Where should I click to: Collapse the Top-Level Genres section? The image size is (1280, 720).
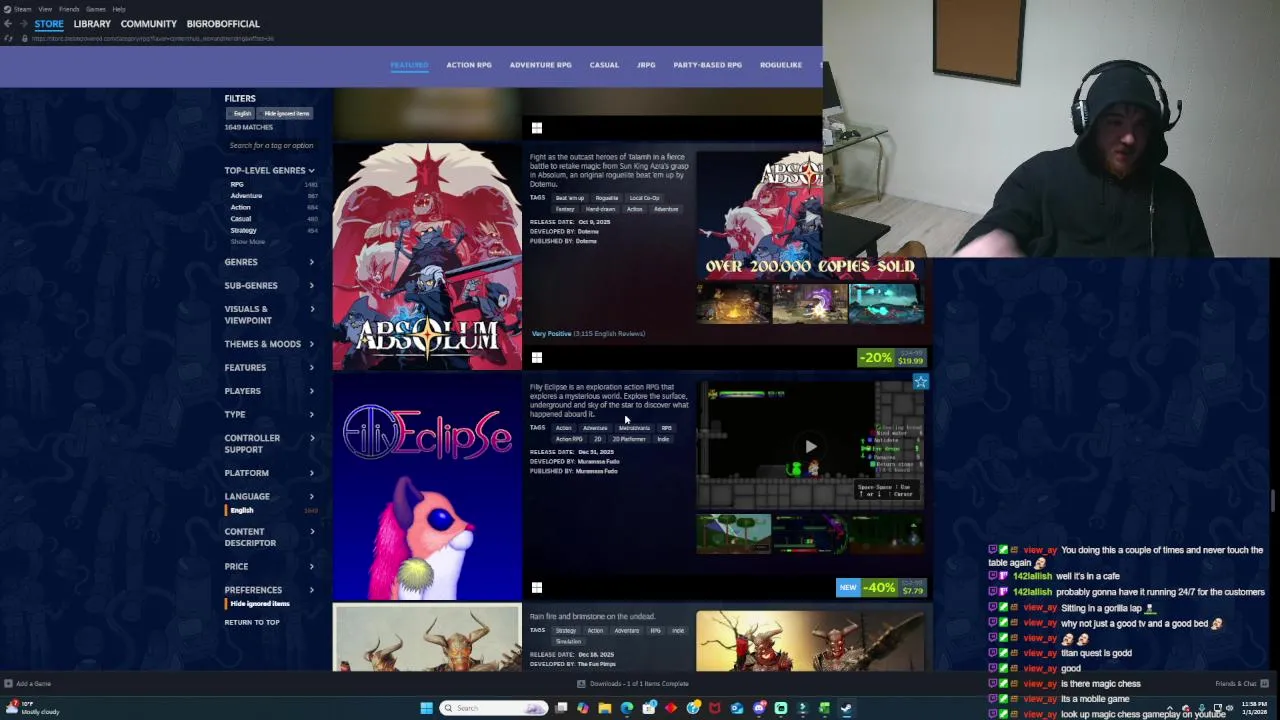point(269,171)
